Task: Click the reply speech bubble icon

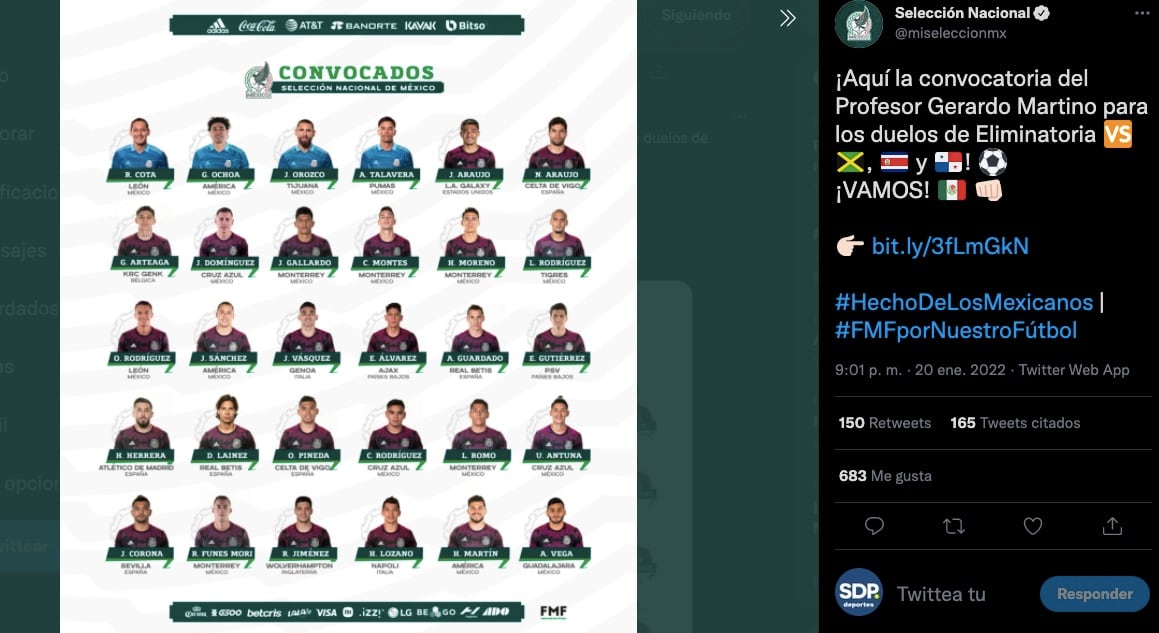Action: click(874, 526)
